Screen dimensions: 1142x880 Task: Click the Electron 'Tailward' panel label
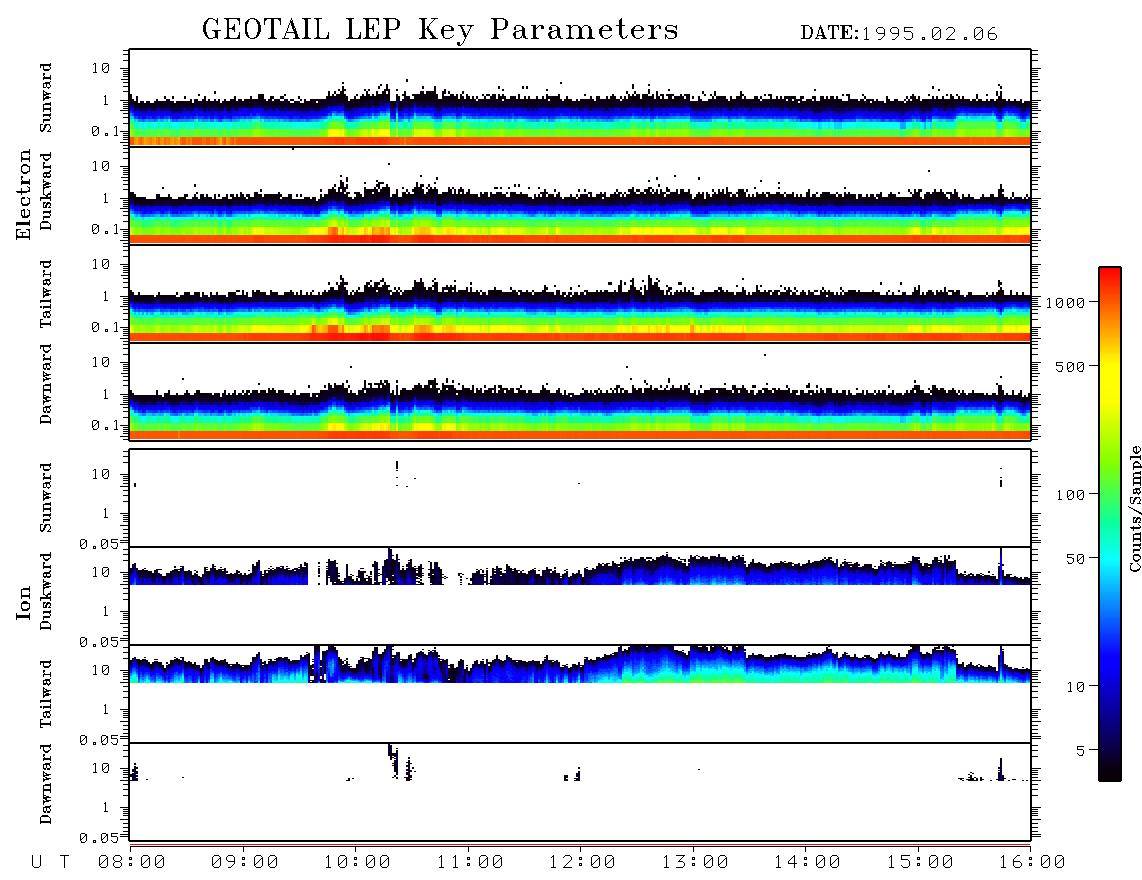point(46,294)
